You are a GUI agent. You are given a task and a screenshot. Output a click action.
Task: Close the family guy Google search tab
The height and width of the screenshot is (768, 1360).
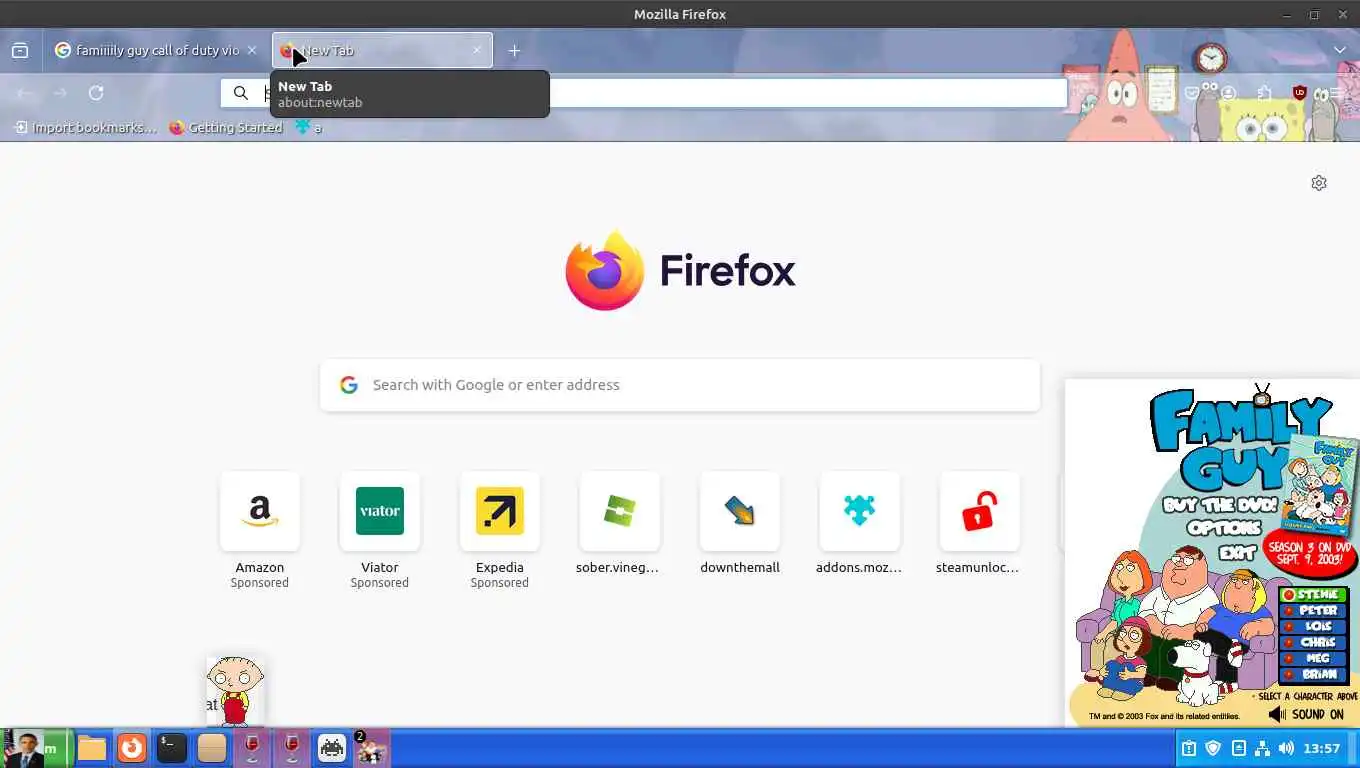(x=252, y=50)
